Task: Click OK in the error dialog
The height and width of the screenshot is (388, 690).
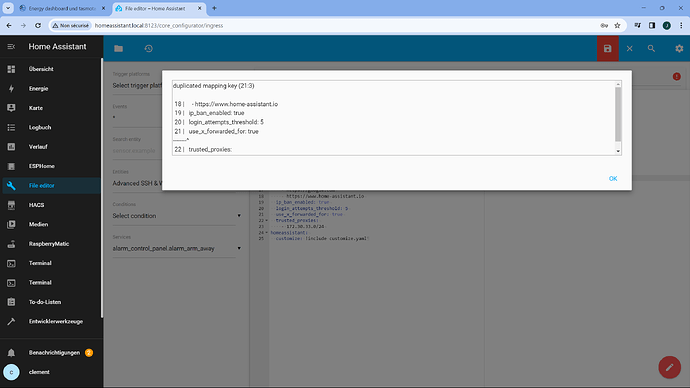Action: (x=613, y=179)
